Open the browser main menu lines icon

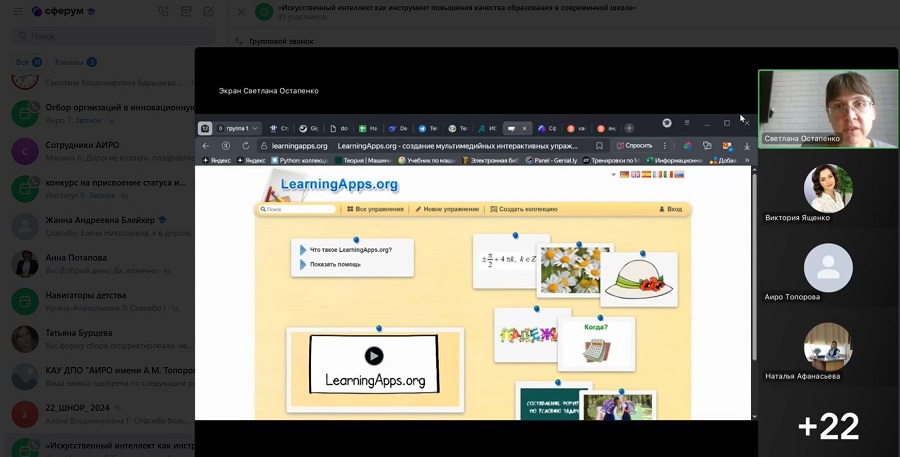coord(687,123)
